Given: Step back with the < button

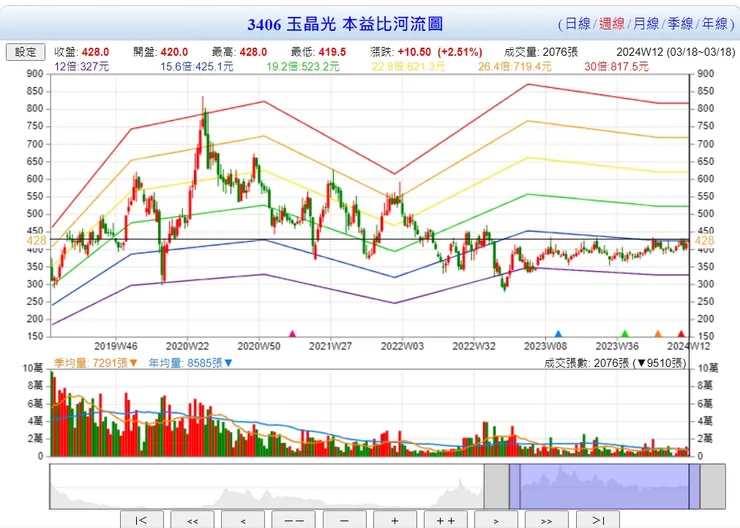Looking at the screenshot, I should tap(243, 520).
